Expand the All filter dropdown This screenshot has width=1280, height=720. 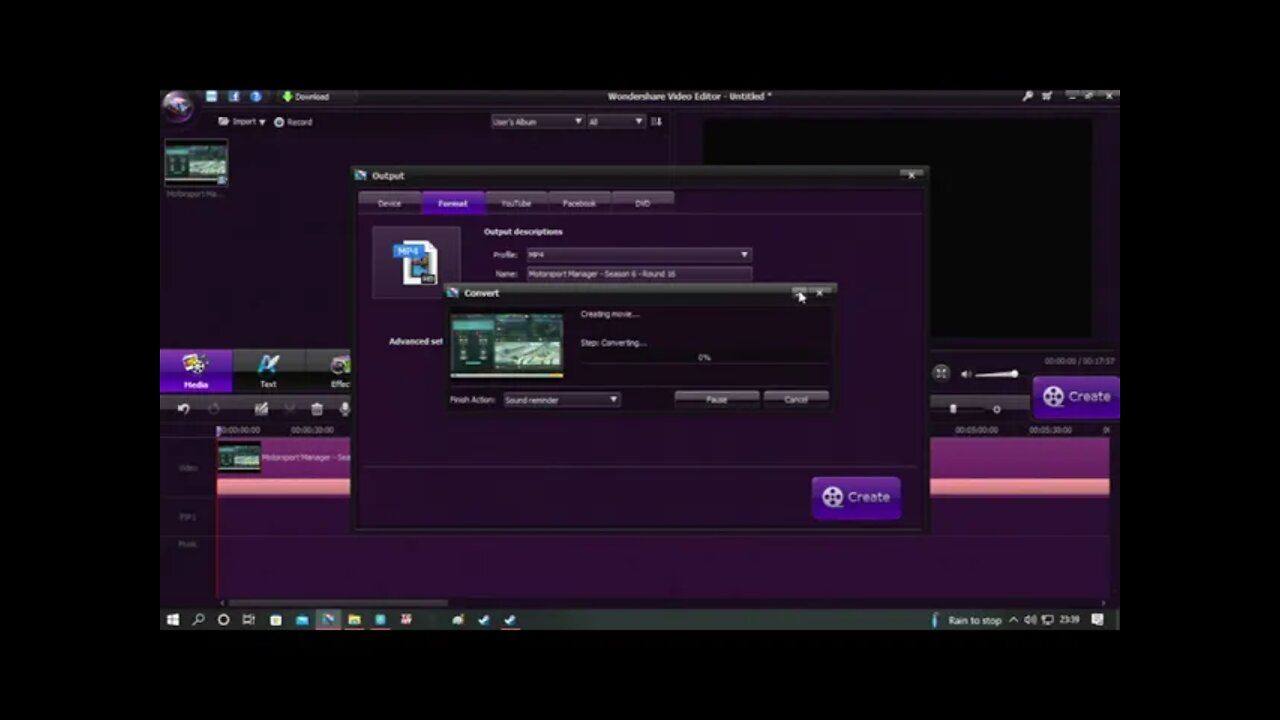pyautogui.click(x=615, y=121)
